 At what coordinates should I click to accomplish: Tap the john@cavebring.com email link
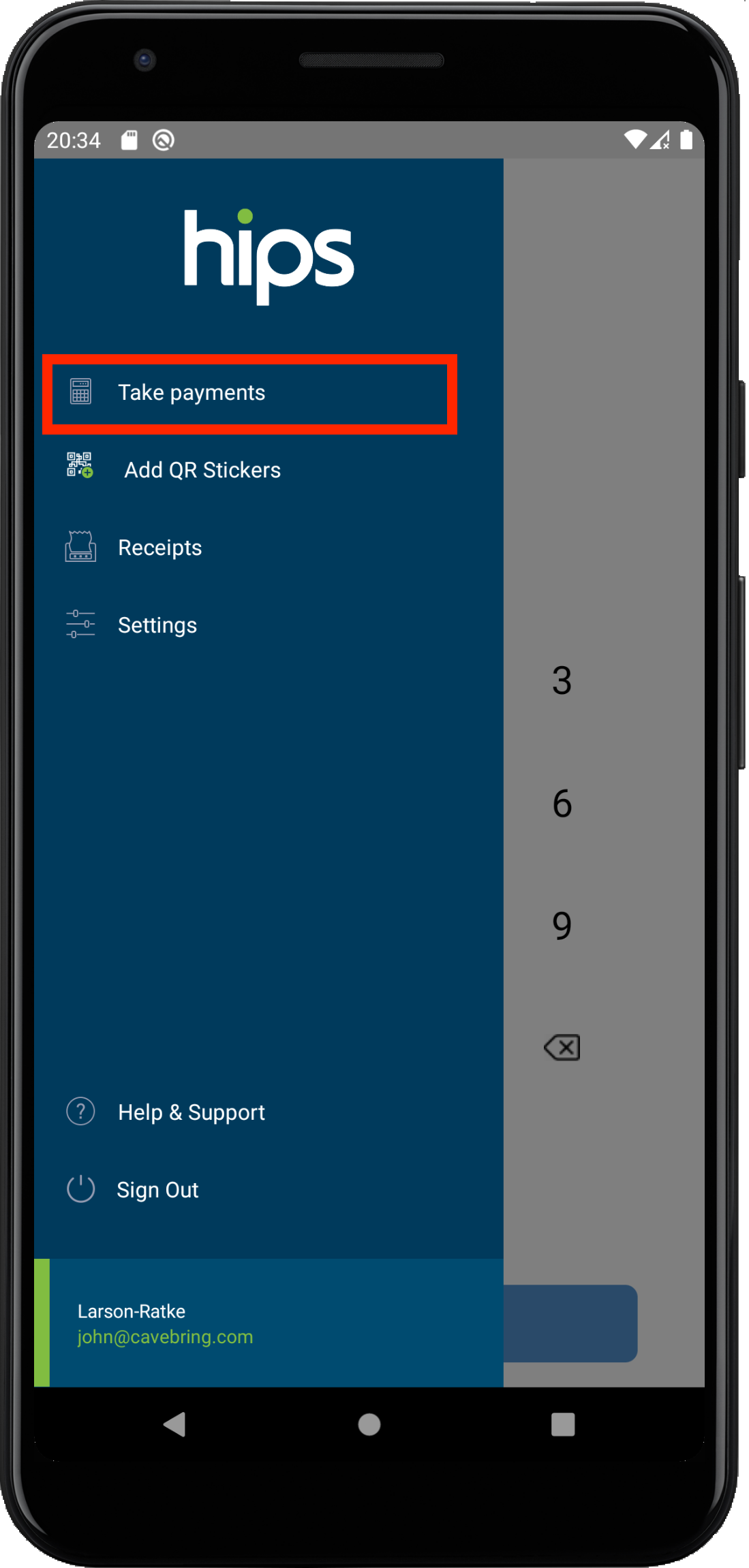pos(165,1337)
